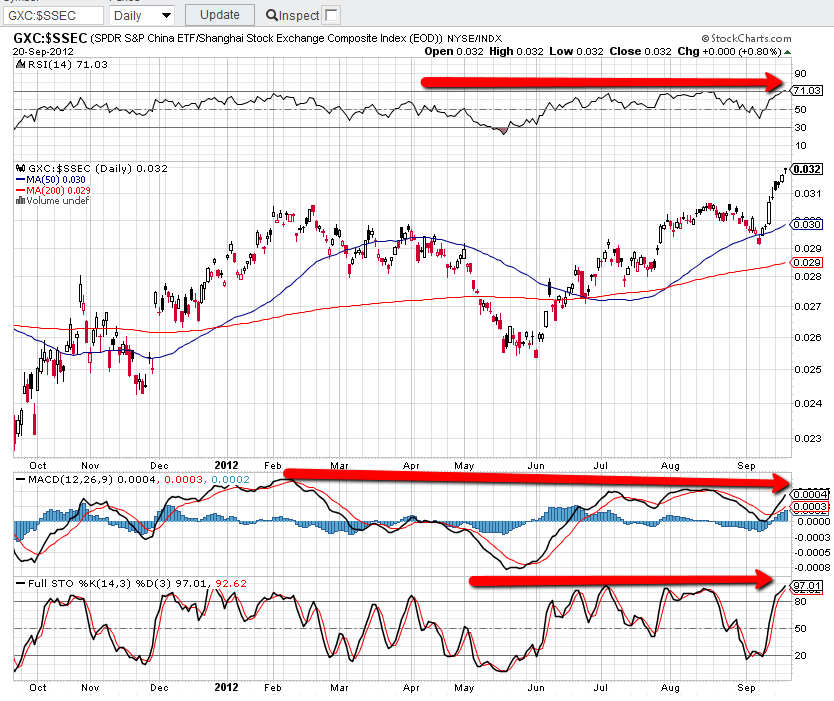Click the date 20-Sep-2012
The width and height of the screenshot is (834, 701).
43,52
